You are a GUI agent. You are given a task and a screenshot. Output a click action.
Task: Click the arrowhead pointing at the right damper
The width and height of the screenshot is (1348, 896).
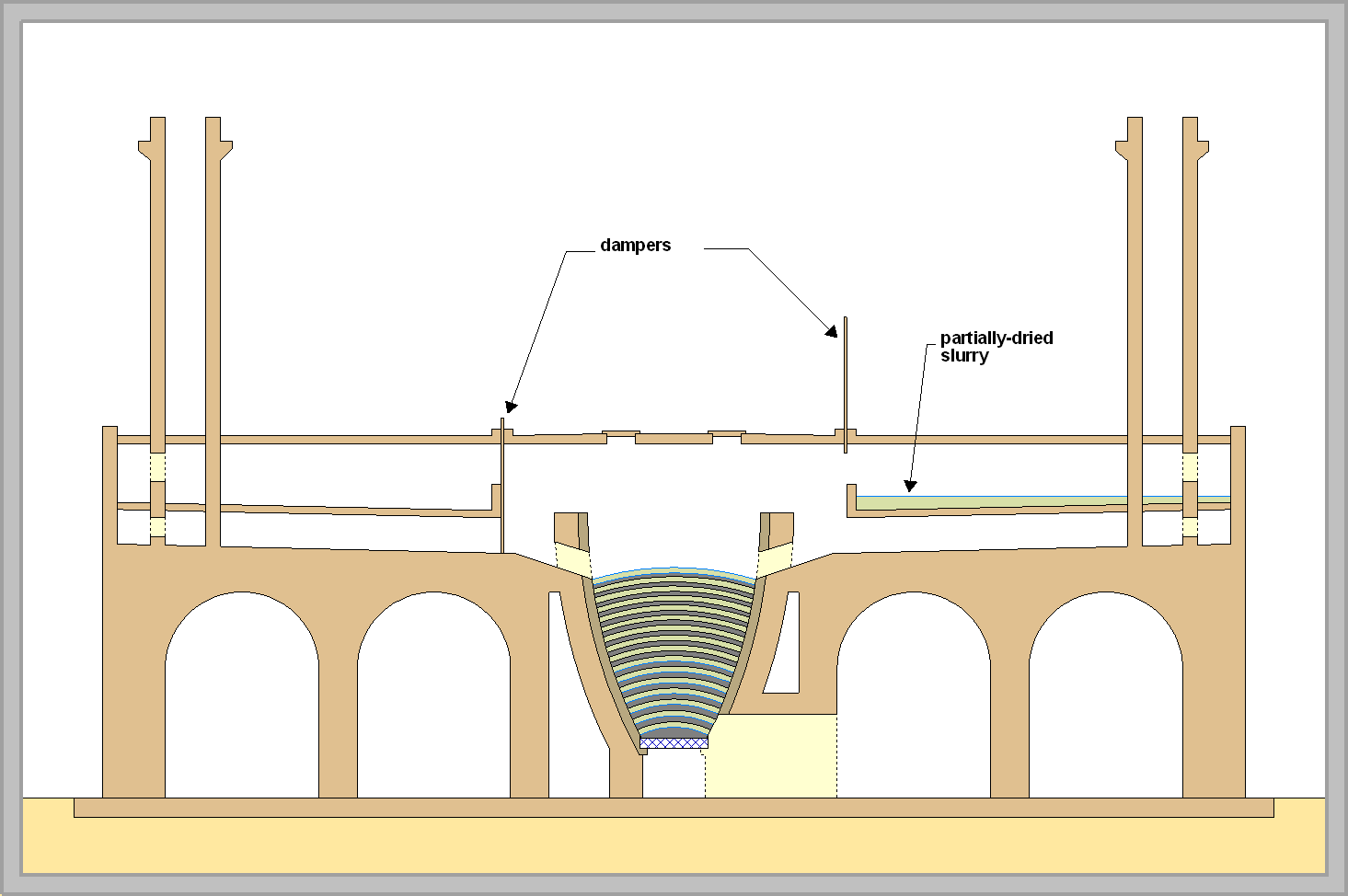[833, 331]
